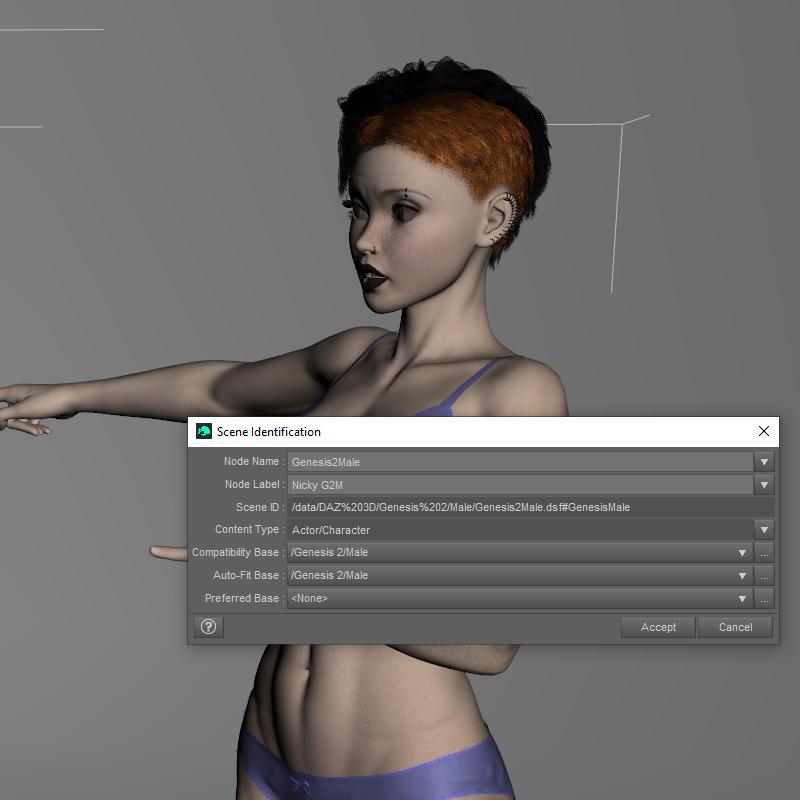This screenshot has height=800, width=800.
Task: Open the Content Type dropdown arrow
Action: tap(764, 530)
